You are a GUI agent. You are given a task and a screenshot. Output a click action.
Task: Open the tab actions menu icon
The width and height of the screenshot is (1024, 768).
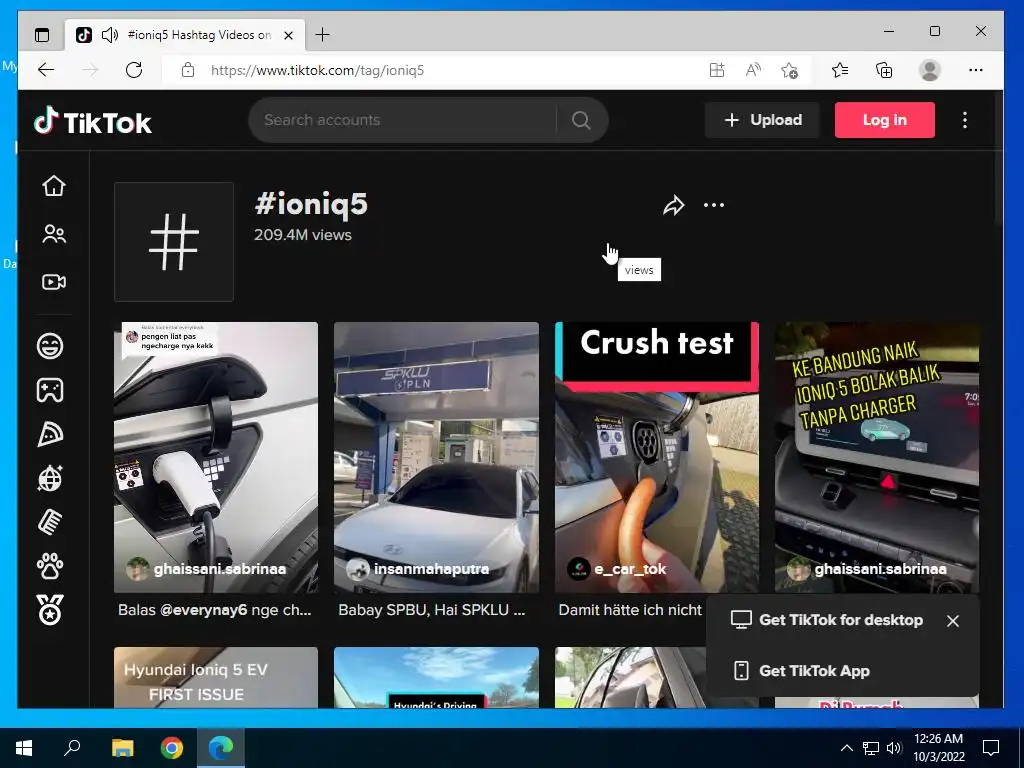[x=42, y=35]
